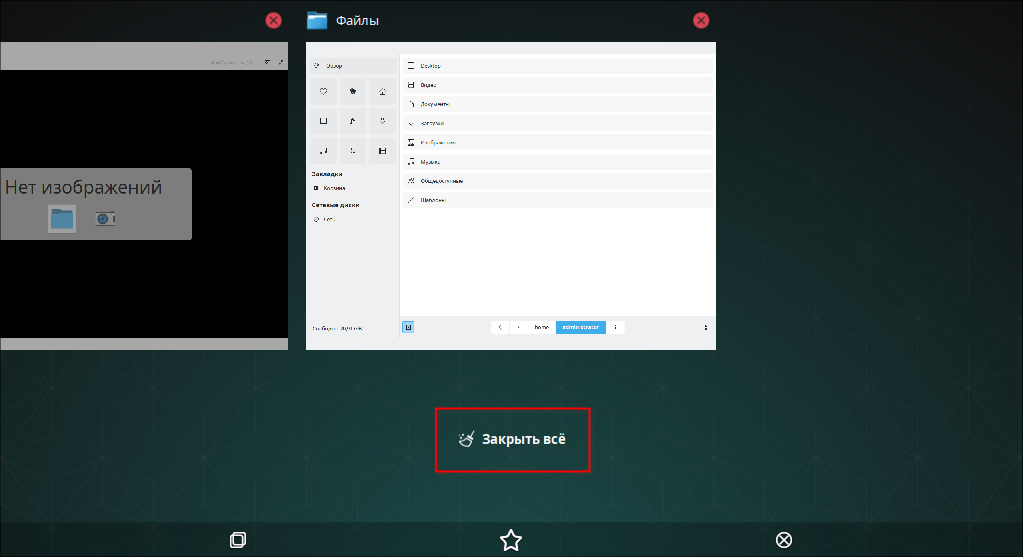Screen dimensions: 1023x557
Task: Click the star favorites icon in bottom bar
Action: 511,540
